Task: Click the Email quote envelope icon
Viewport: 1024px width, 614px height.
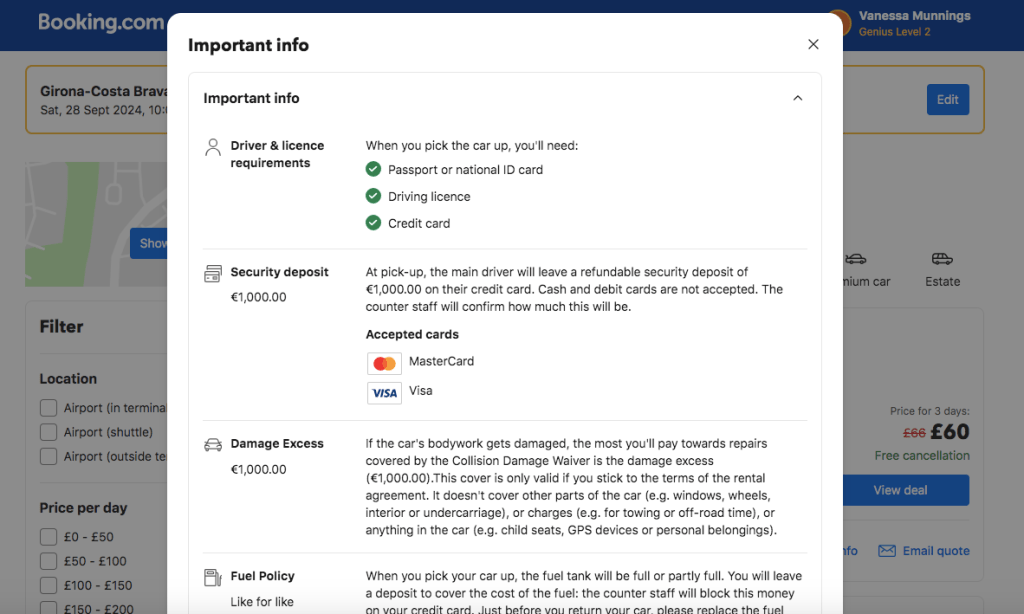Action: [x=886, y=551]
